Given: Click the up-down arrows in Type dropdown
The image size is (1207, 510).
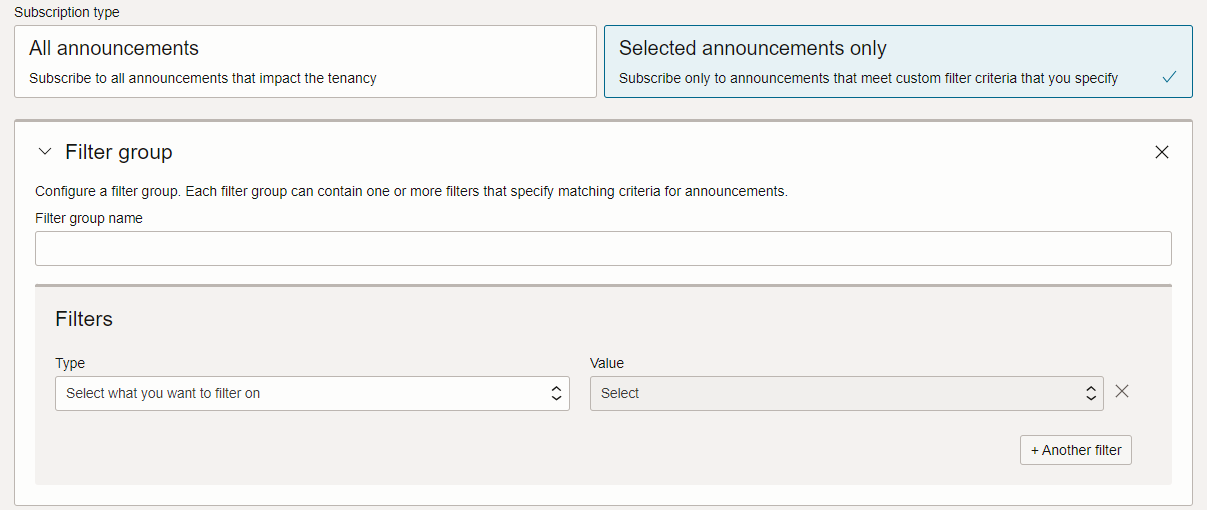Looking at the screenshot, I should click(x=557, y=394).
